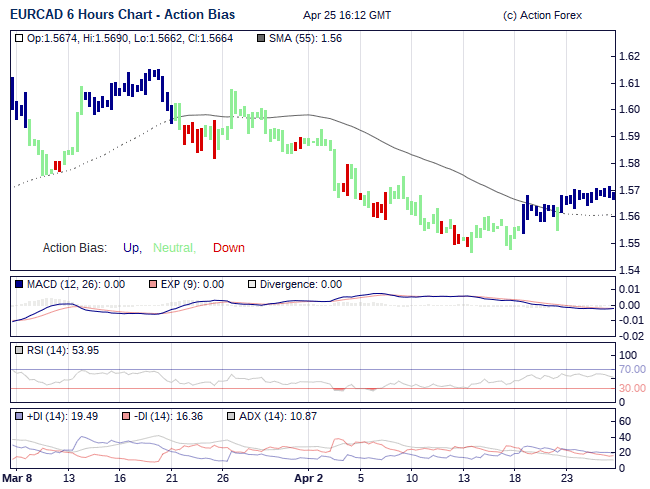The width and height of the screenshot is (650, 489).
Task: Click the -DI (14): 16.36 label
Action: coord(169,416)
